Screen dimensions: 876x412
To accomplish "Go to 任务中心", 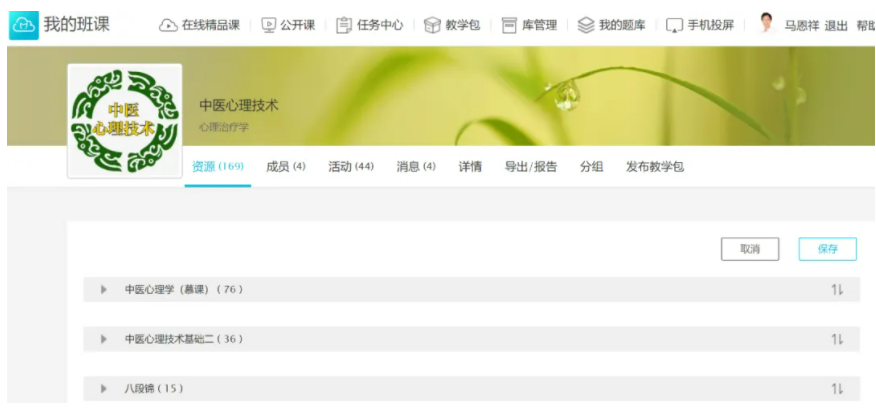I will [369, 25].
